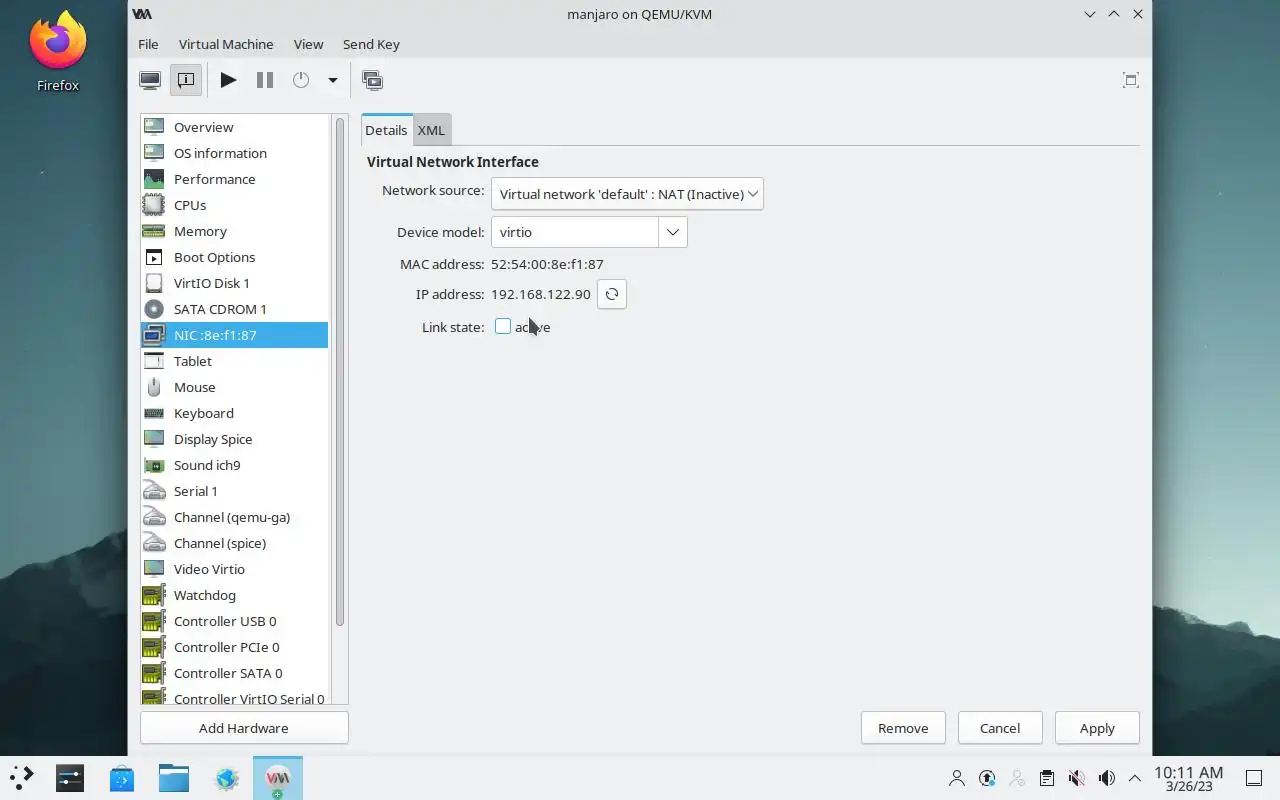
Task: Open the Send Key menu
Action: (371, 44)
